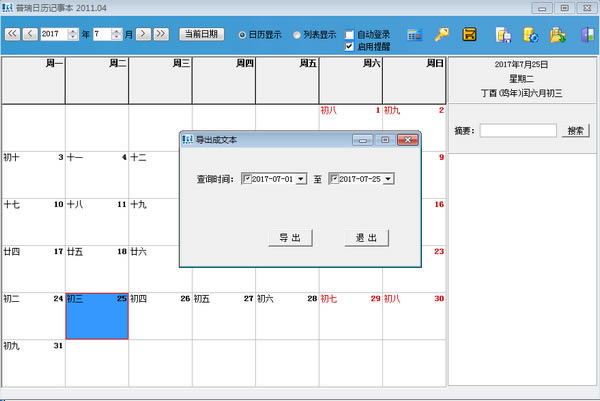
Task: Jump back a year with double-left arrow
Action: coord(12,34)
